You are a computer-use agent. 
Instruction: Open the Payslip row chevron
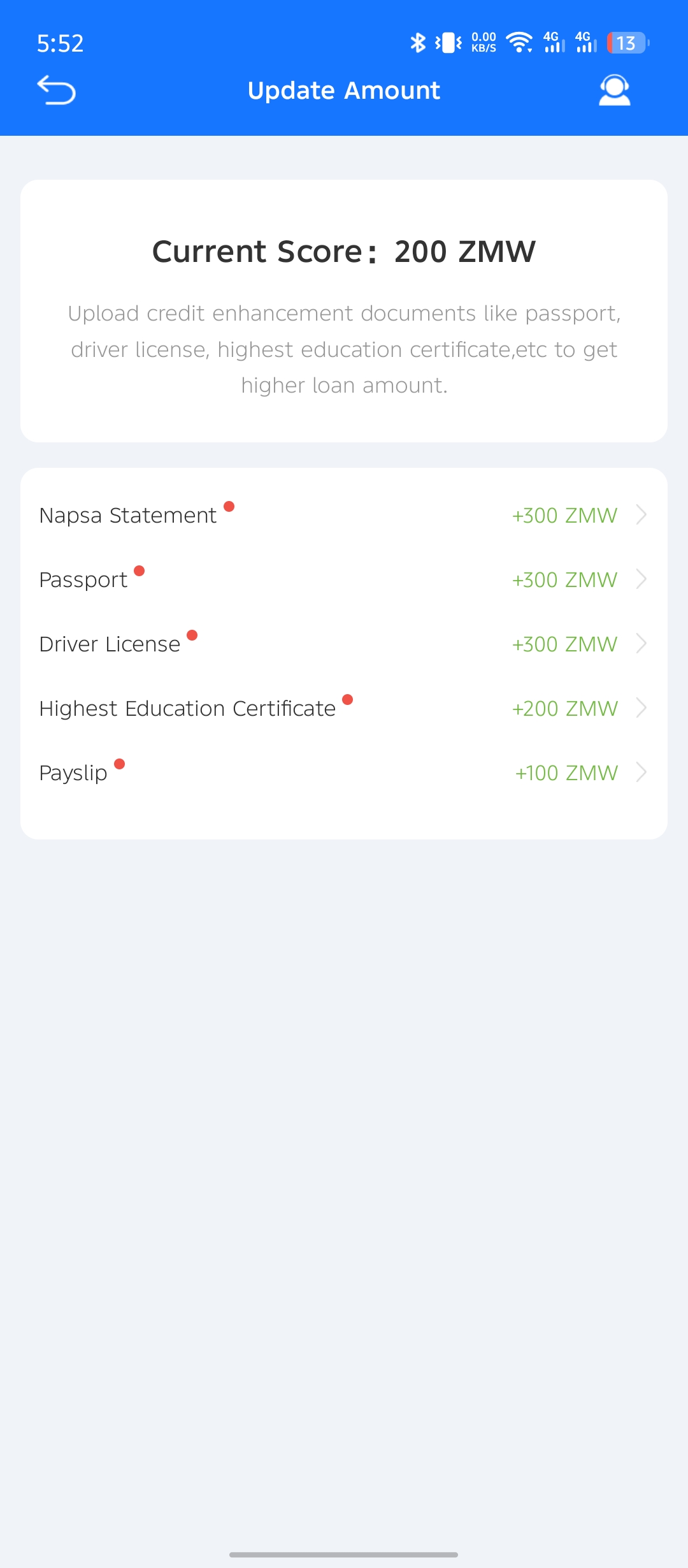point(641,772)
